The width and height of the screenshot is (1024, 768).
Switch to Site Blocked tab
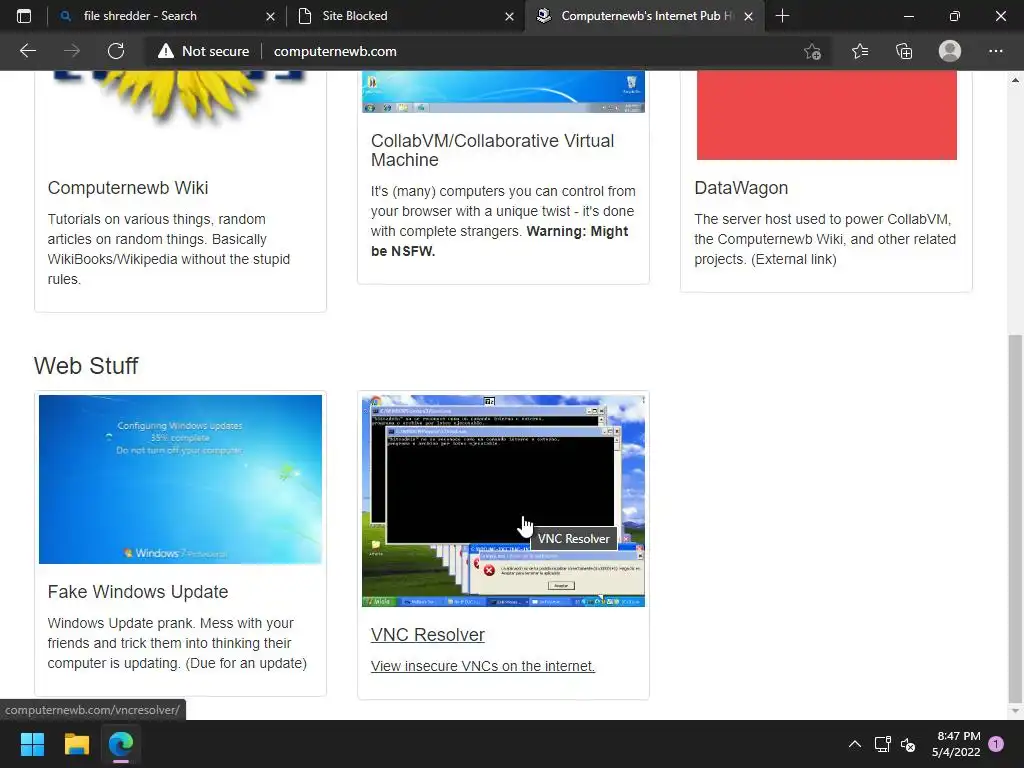click(x=405, y=16)
